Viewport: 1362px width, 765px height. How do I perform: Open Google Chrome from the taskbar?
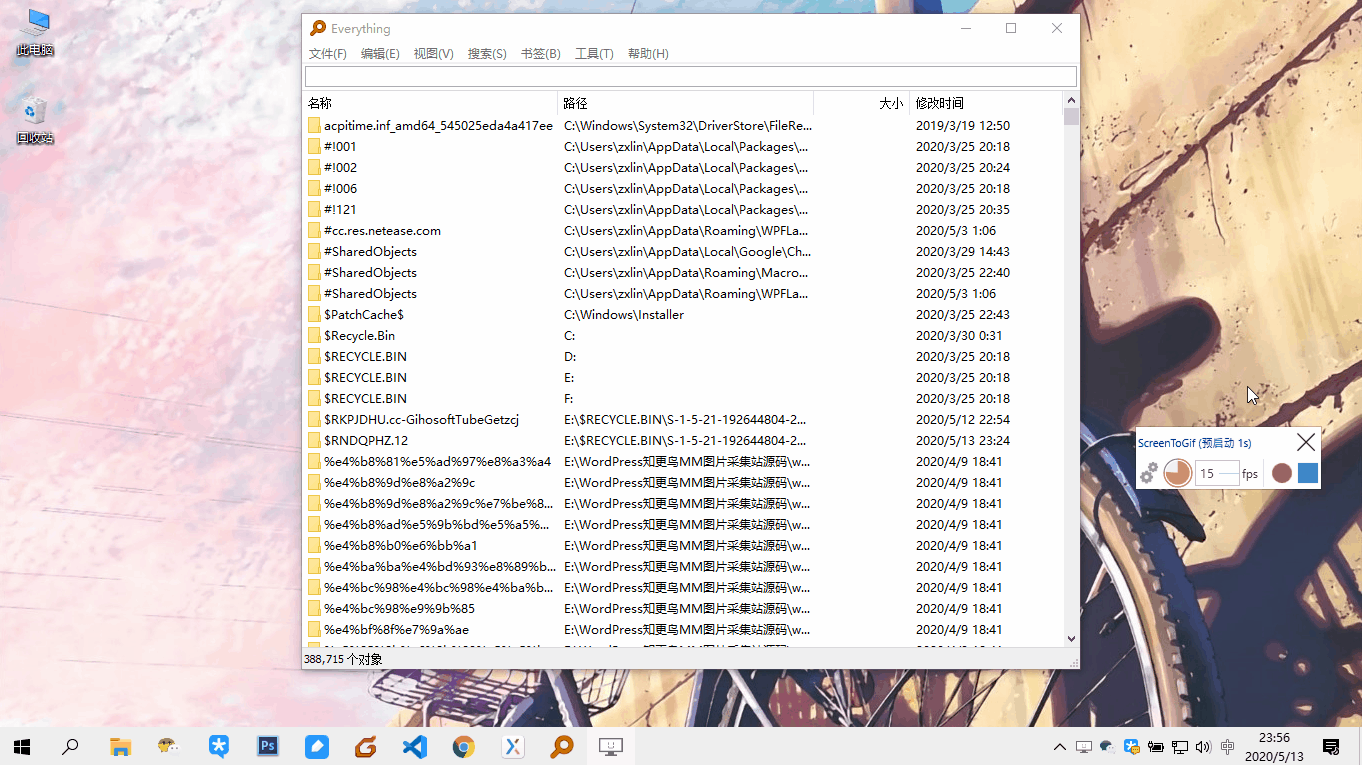pyautogui.click(x=463, y=746)
